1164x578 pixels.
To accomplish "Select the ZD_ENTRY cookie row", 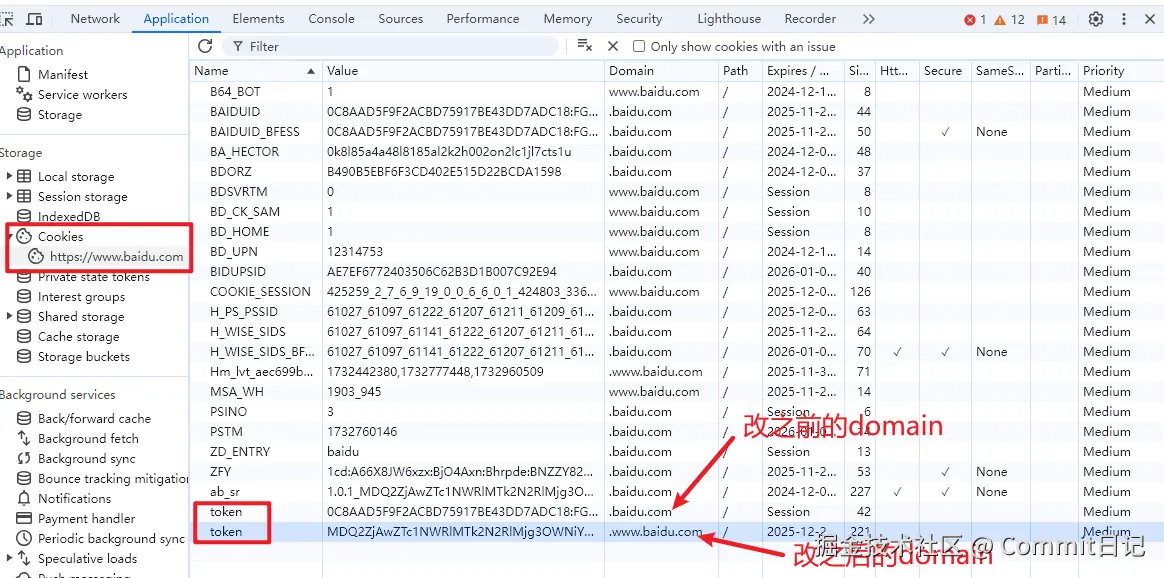I will pyautogui.click(x=676, y=452).
